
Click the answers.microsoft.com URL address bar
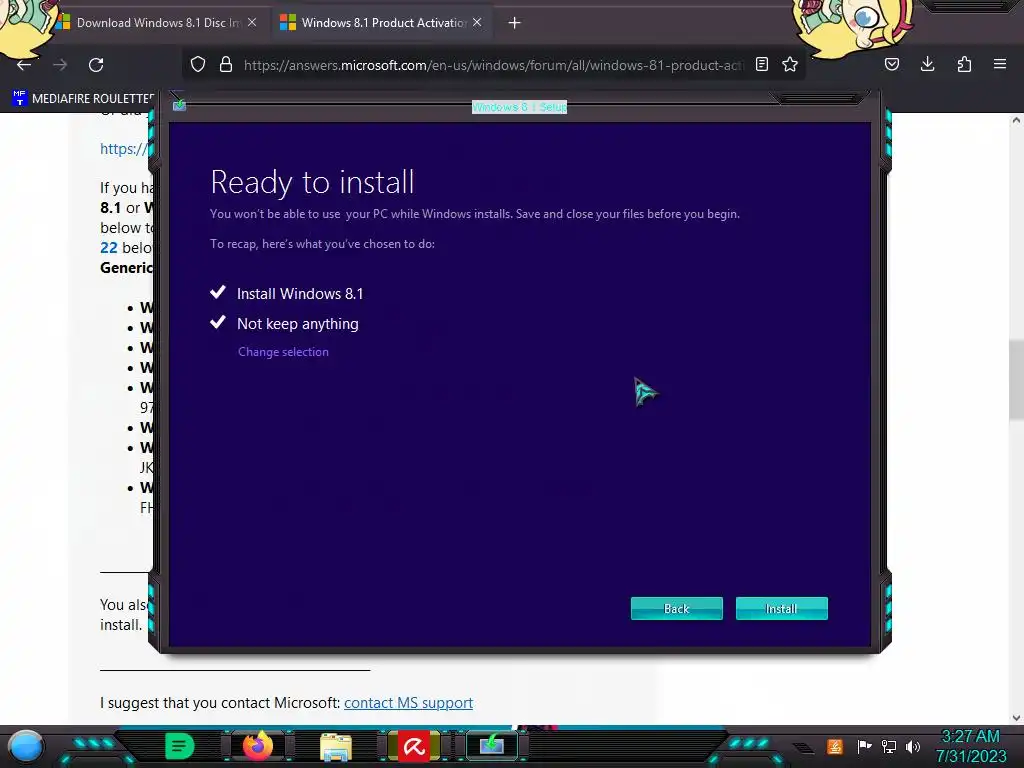[493, 65]
